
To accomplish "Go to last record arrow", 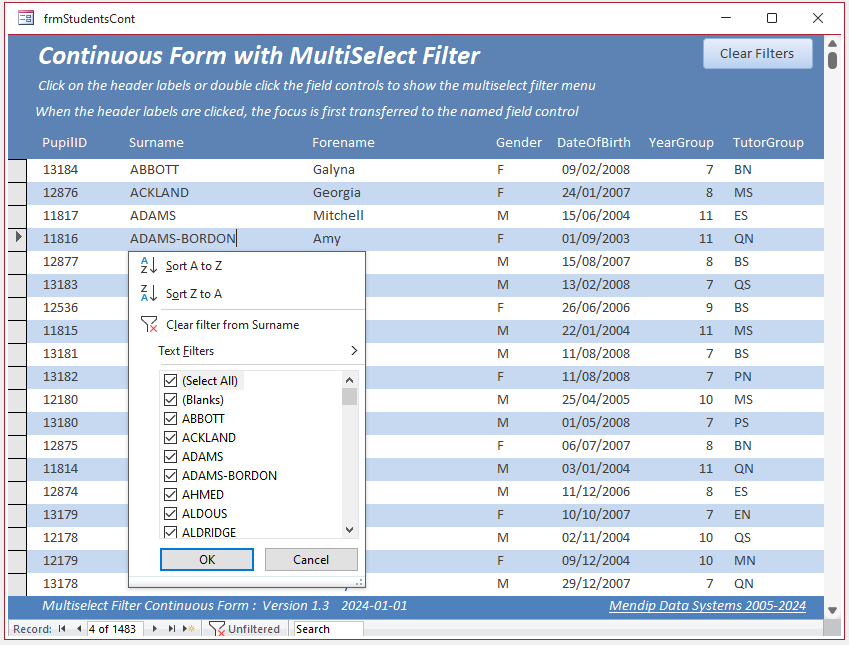I will pyautogui.click(x=172, y=629).
